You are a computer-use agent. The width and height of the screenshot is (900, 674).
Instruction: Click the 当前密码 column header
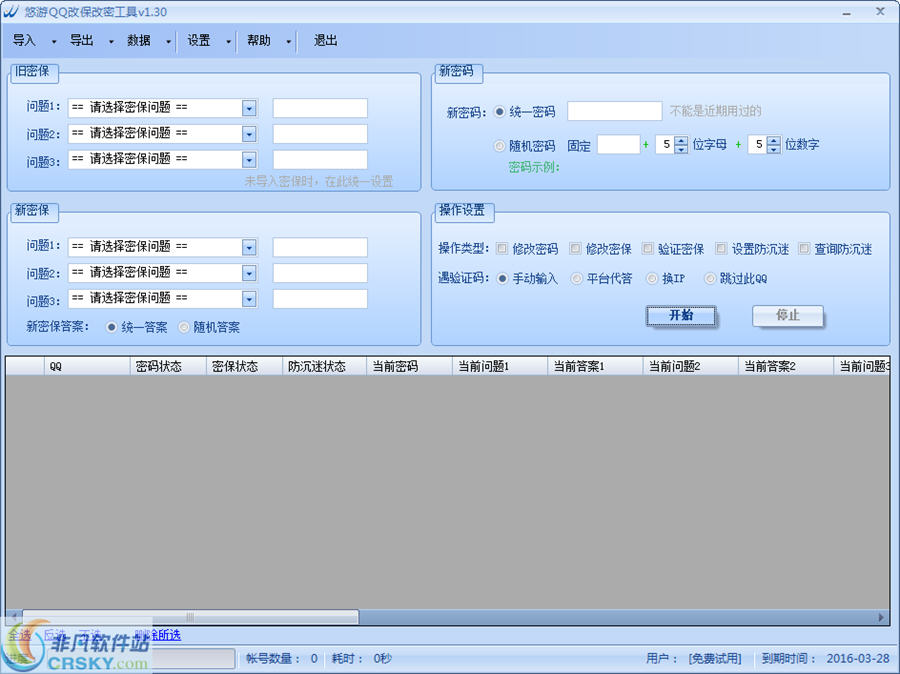pyautogui.click(x=409, y=366)
